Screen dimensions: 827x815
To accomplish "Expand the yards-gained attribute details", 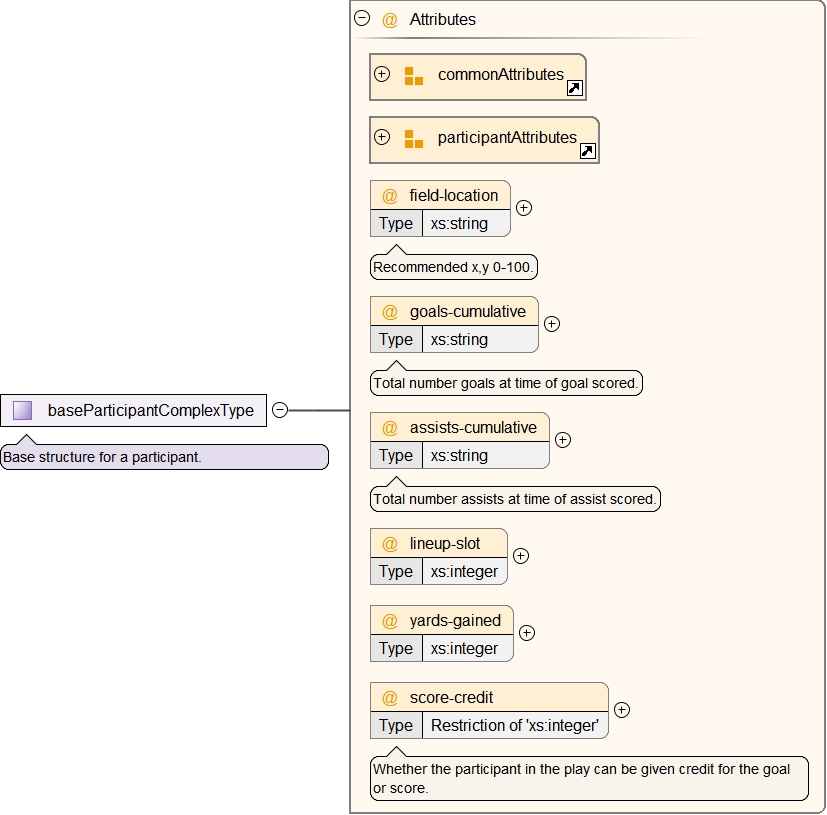I will tap(526, 633).
